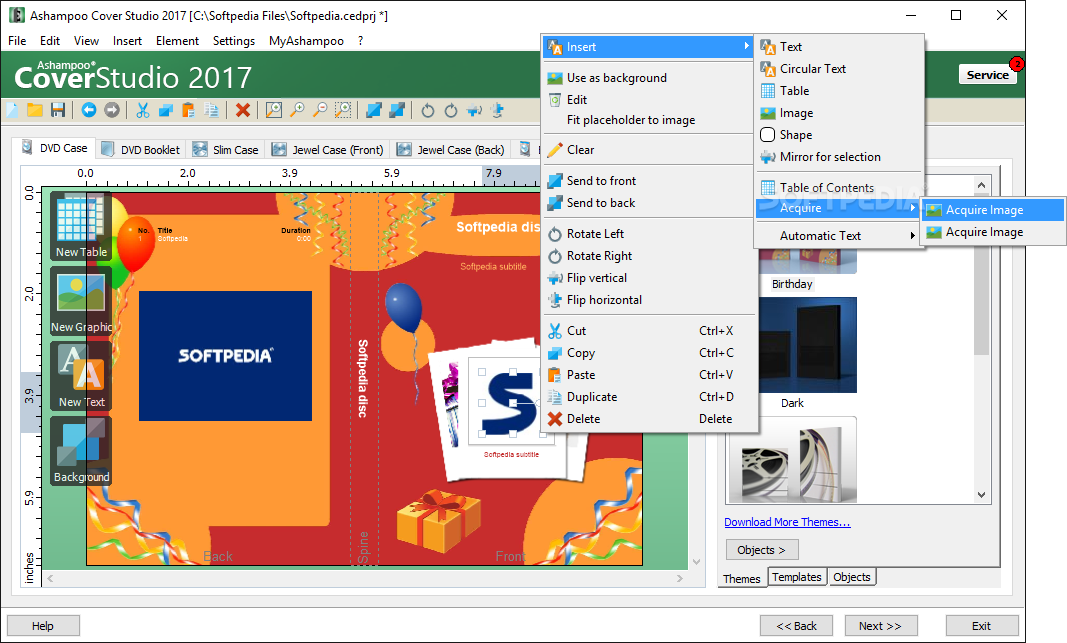Choose Shape in the Insert submenu

(x=839, y=135)
